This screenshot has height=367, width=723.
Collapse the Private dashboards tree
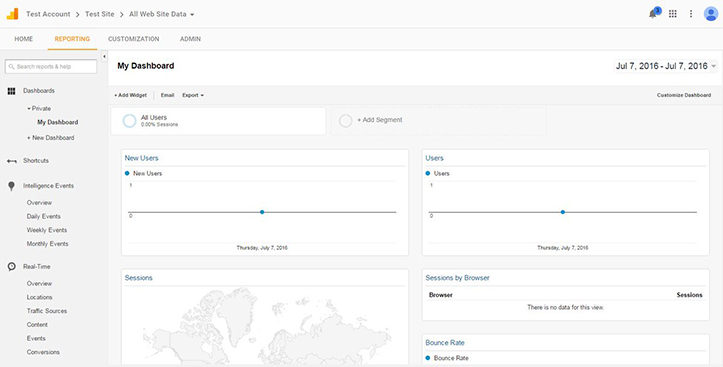click(39, 109)
